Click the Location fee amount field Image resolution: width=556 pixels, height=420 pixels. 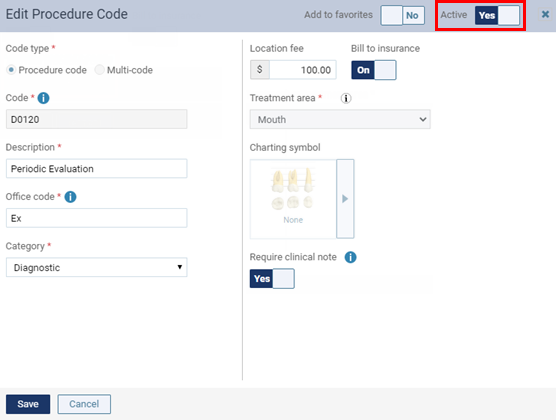[302, 70]
